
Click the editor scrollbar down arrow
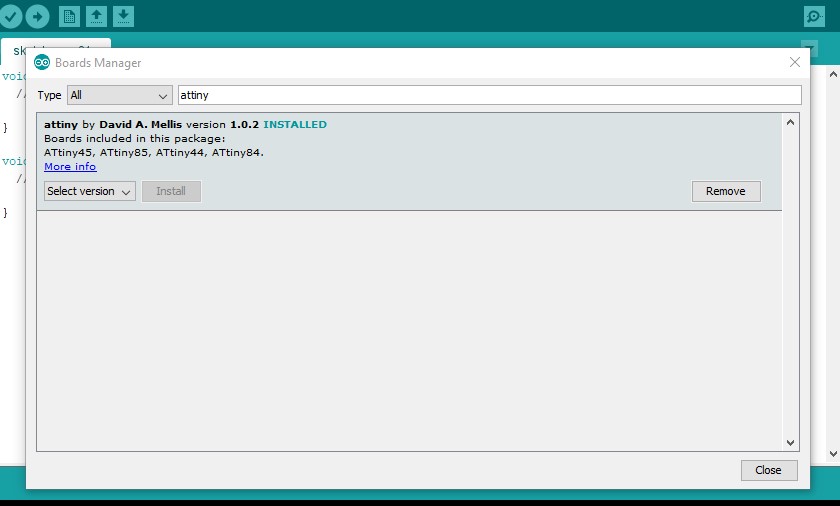tap(833, 454)
